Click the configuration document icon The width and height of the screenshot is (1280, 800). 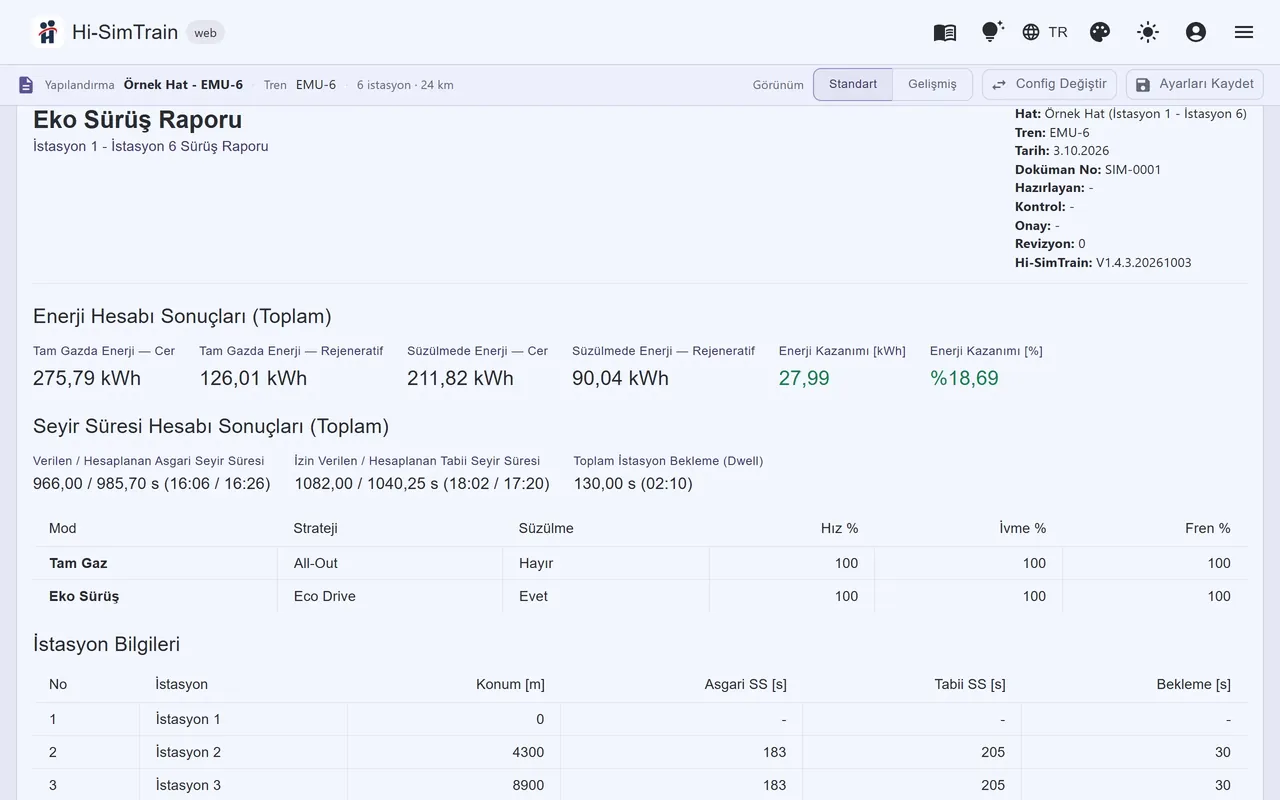click(26, 85)
